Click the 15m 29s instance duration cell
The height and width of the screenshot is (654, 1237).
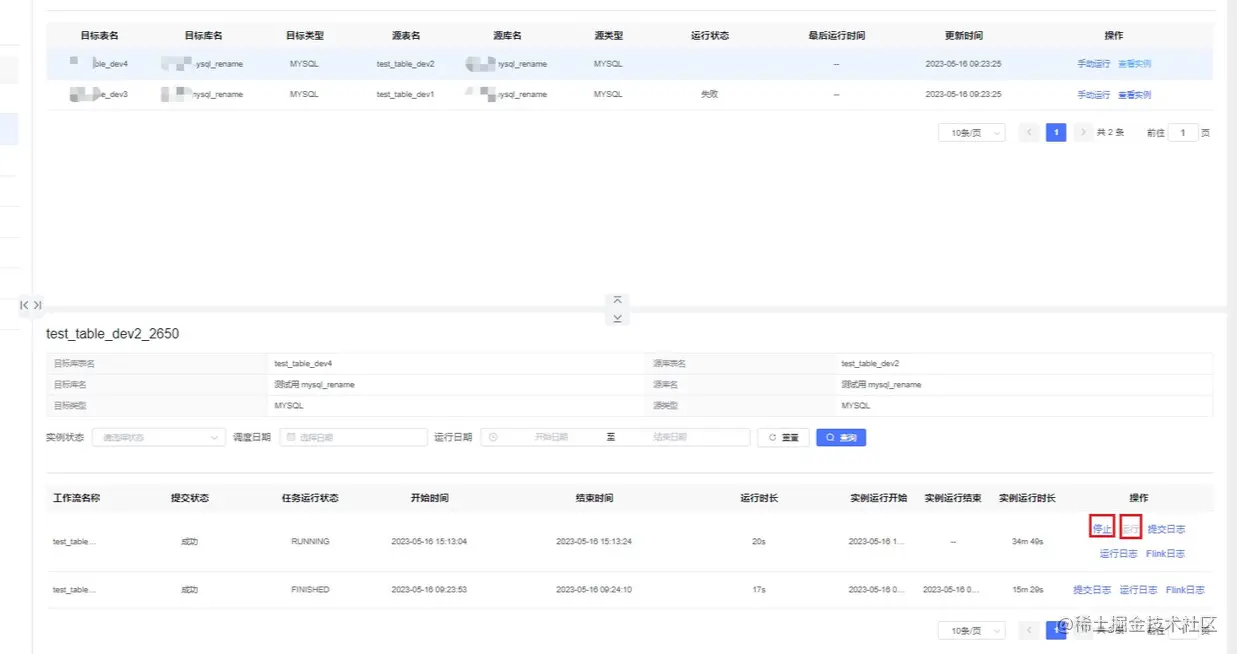1027,590
